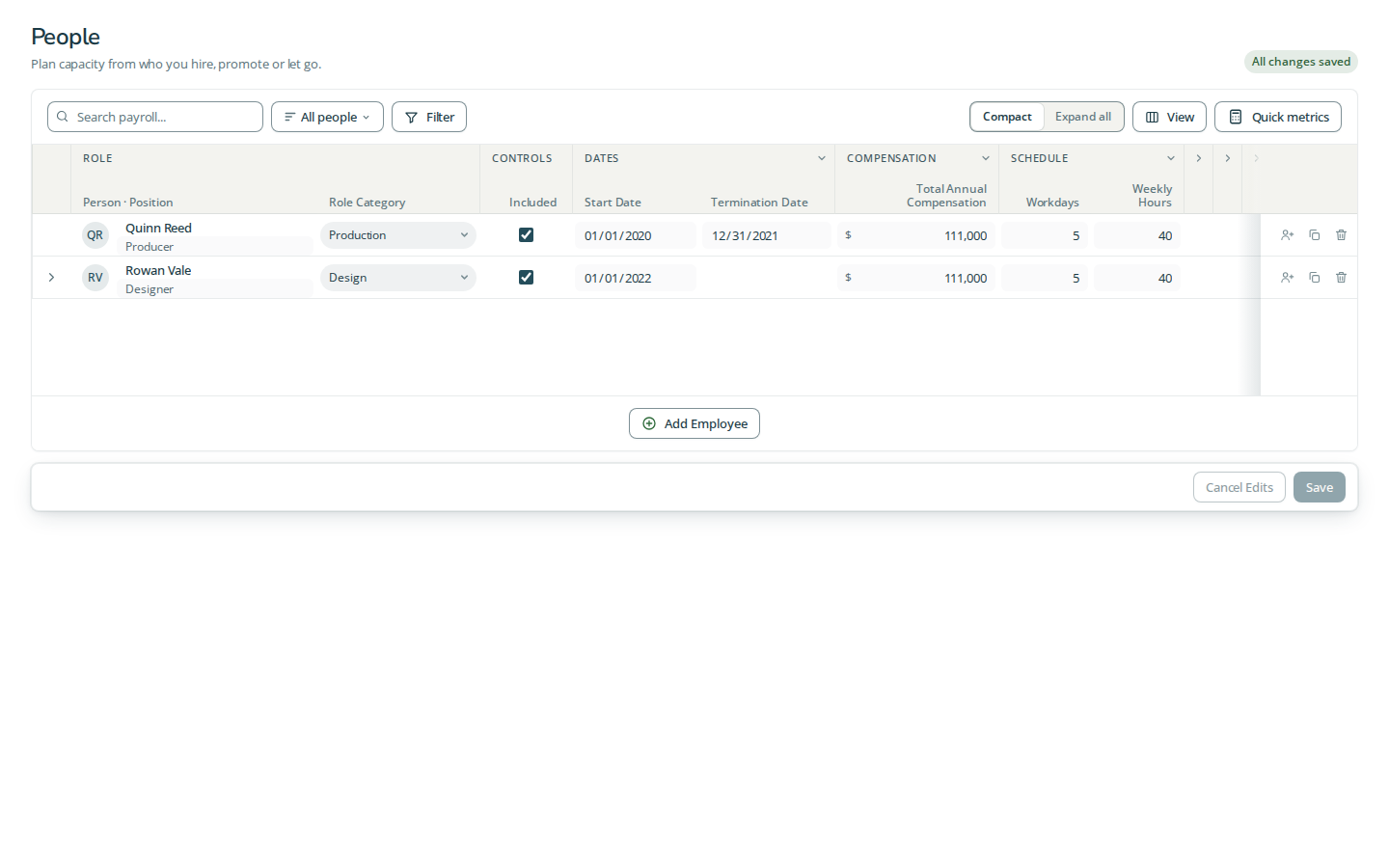The height and width of the screenshot is (868, 1389).
Task: Click Cancel Edits
Action: pos(1239,487)
